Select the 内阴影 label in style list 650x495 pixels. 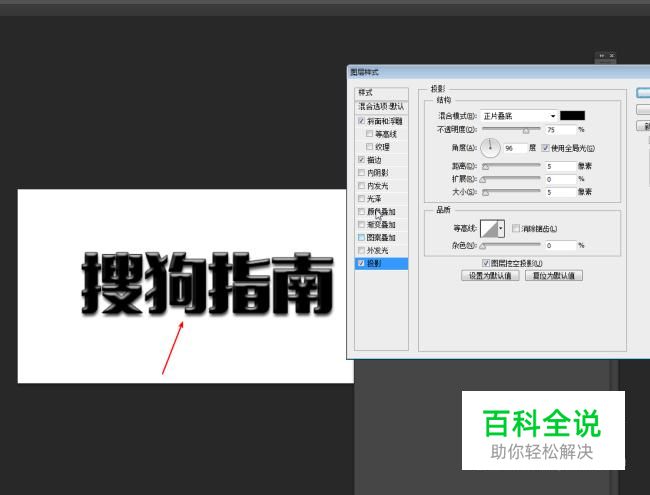[x=378, y=172]
